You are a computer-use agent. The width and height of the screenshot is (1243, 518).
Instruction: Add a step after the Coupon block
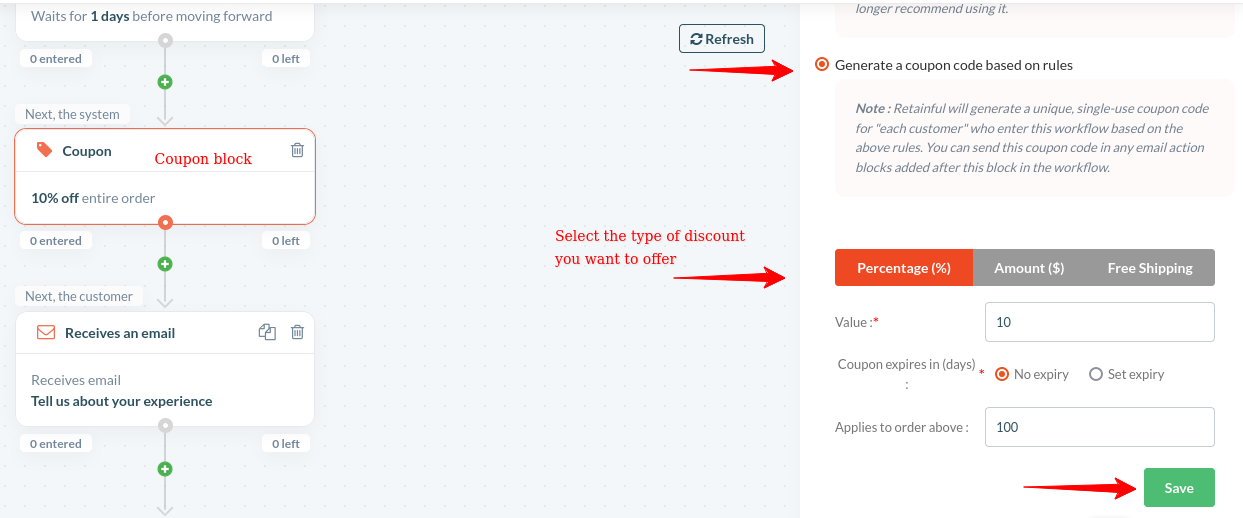pos(166,264)
